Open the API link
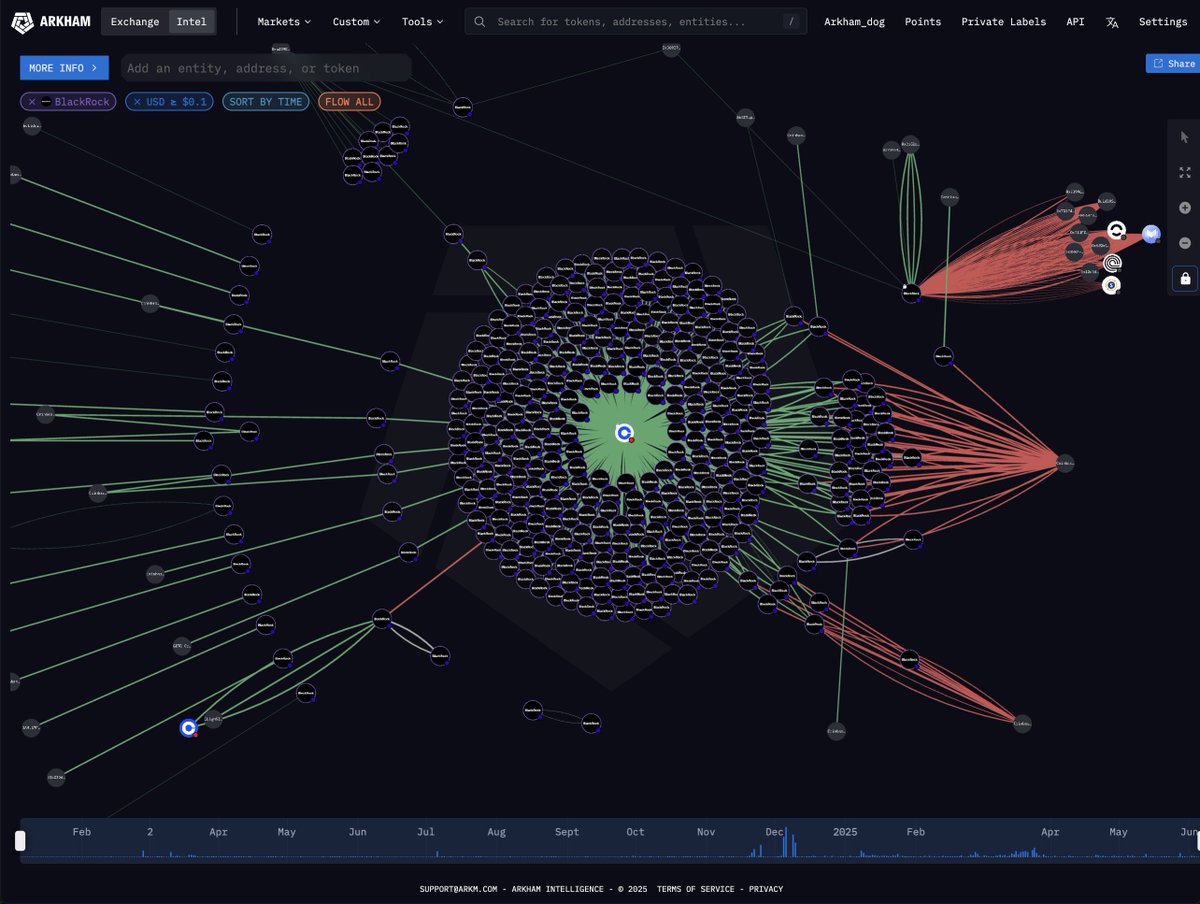This screenshot has width=1200, height=904. coord(1075,21)
